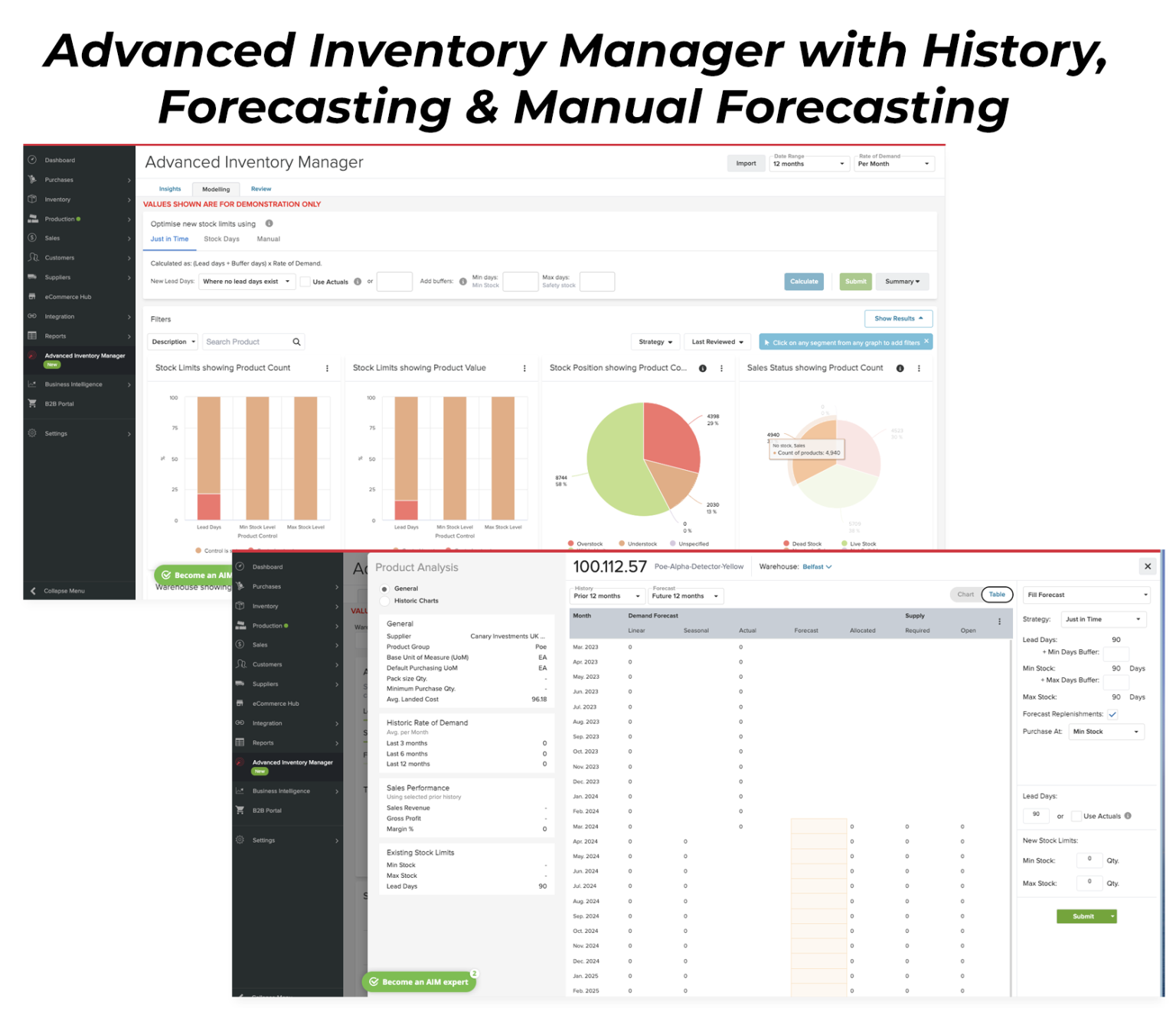The height and width of the screenshot is (1031, 1176).
Task: Open the kebab menu on Stock Limits chart
Action: pos(328,368)
